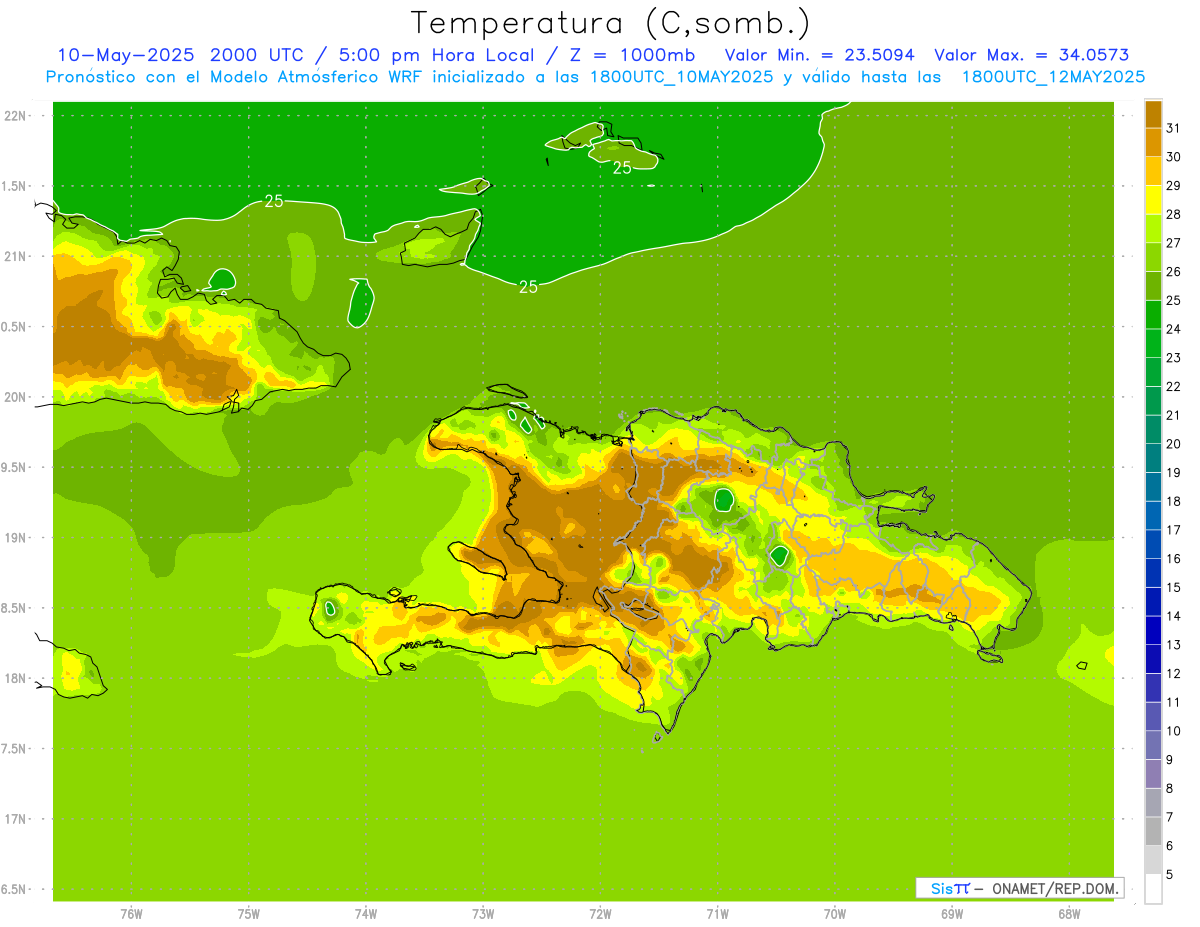
Task: Select the 'Valor Max. = 34.0573' value
Action: point(1032,55)
